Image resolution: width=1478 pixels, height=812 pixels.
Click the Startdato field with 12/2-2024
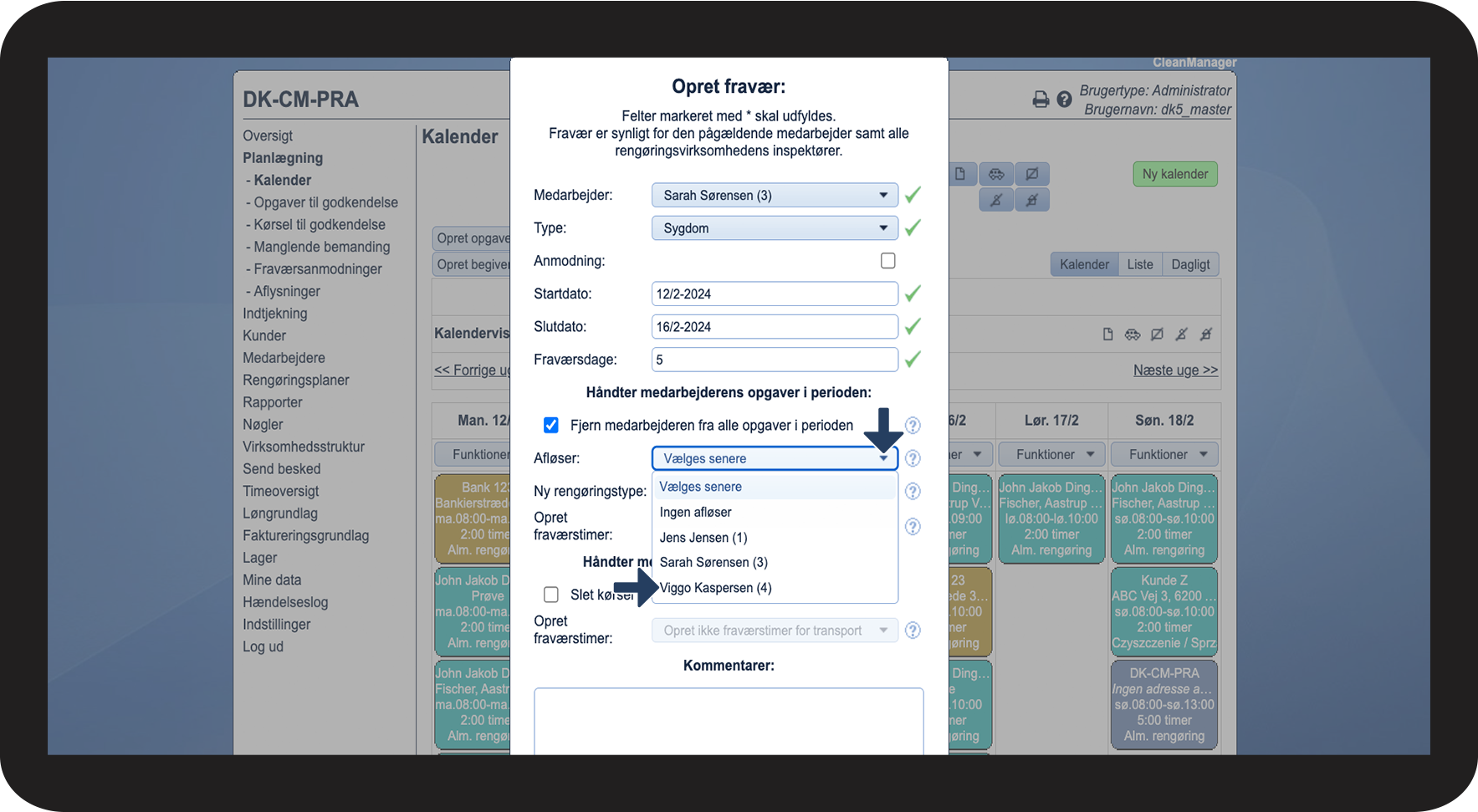tap(775, 294)
